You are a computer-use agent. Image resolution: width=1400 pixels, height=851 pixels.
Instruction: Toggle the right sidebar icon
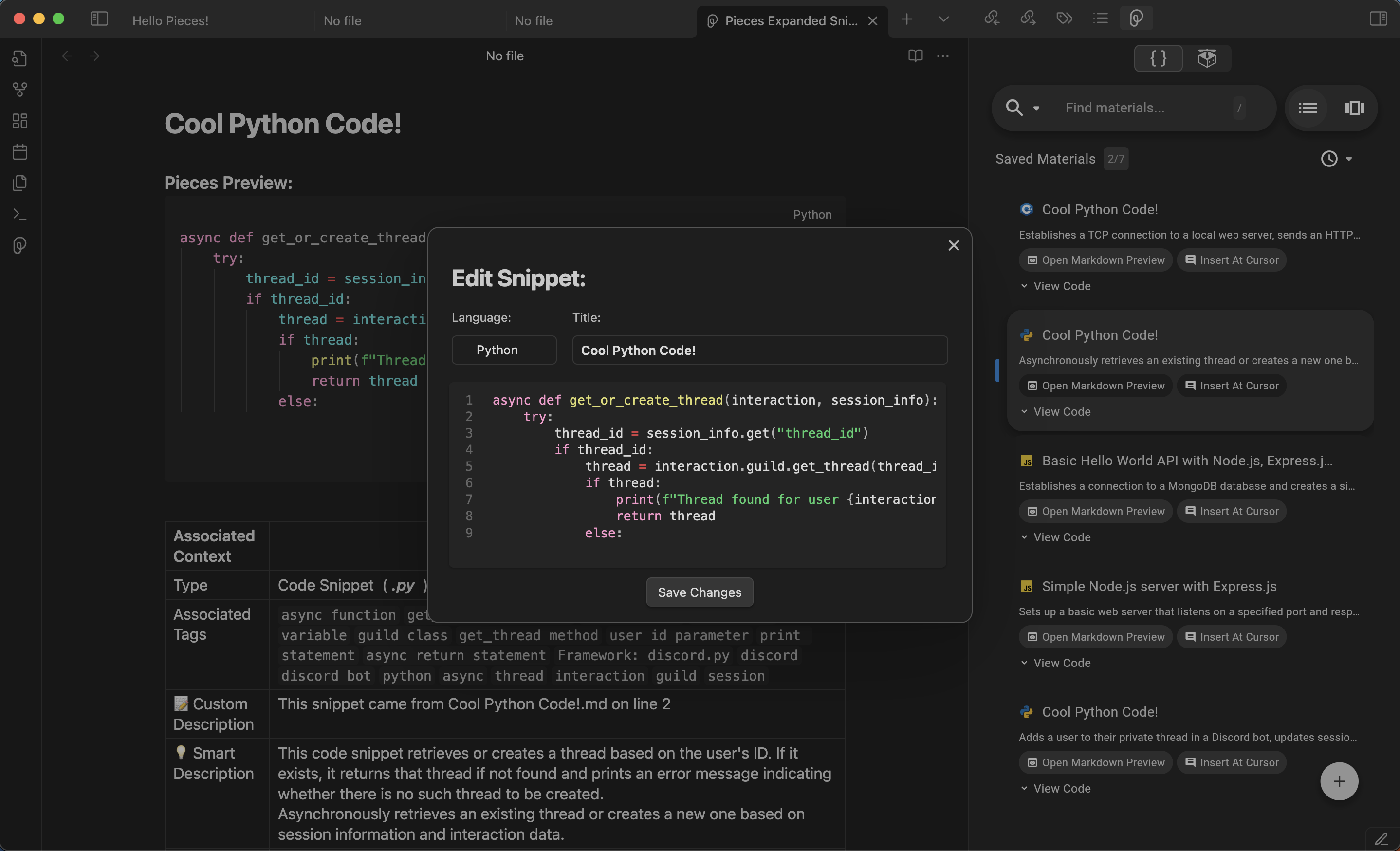[x=1379, y=18]
